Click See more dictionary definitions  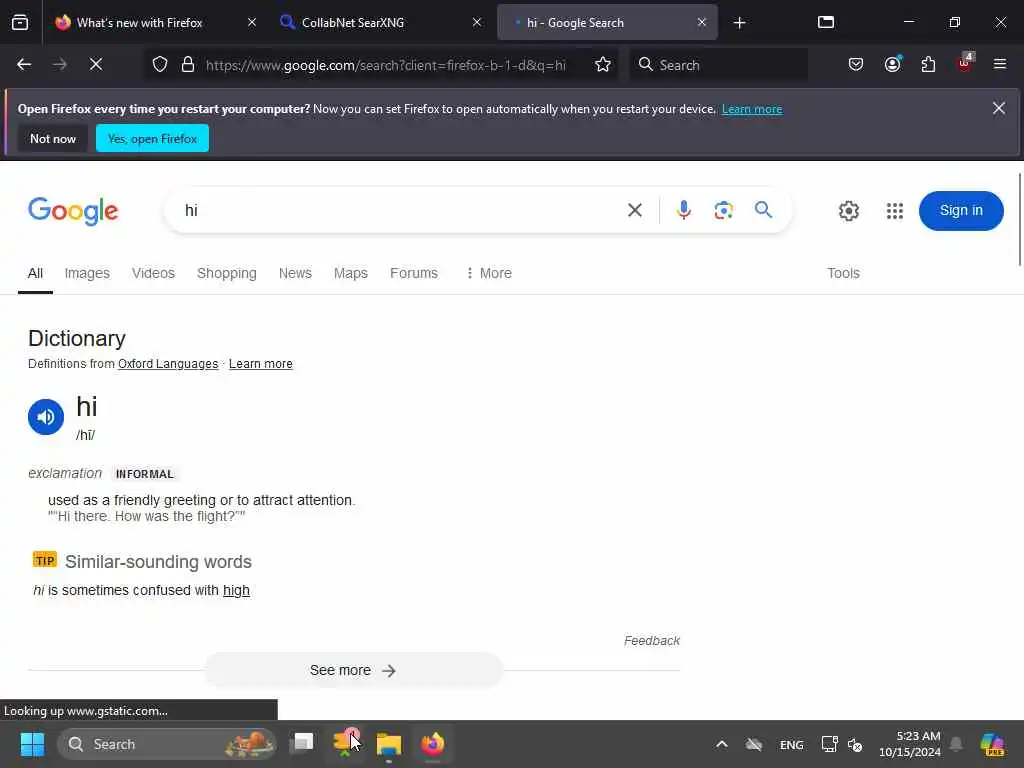[353, 670]
